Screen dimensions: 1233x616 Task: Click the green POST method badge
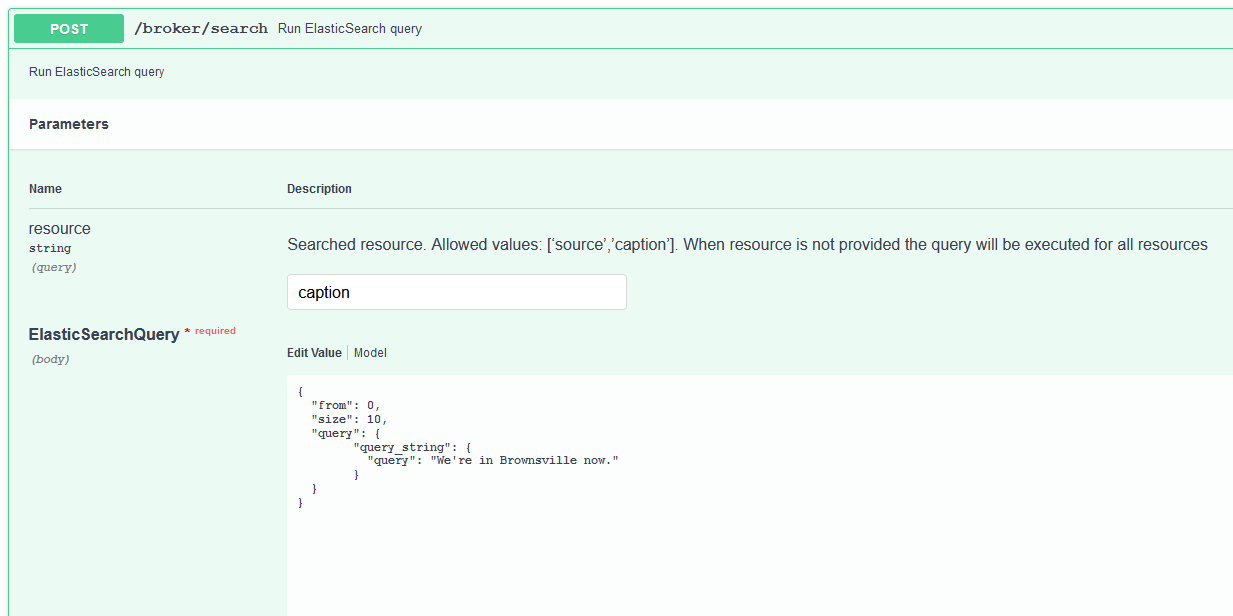(68, 28)
